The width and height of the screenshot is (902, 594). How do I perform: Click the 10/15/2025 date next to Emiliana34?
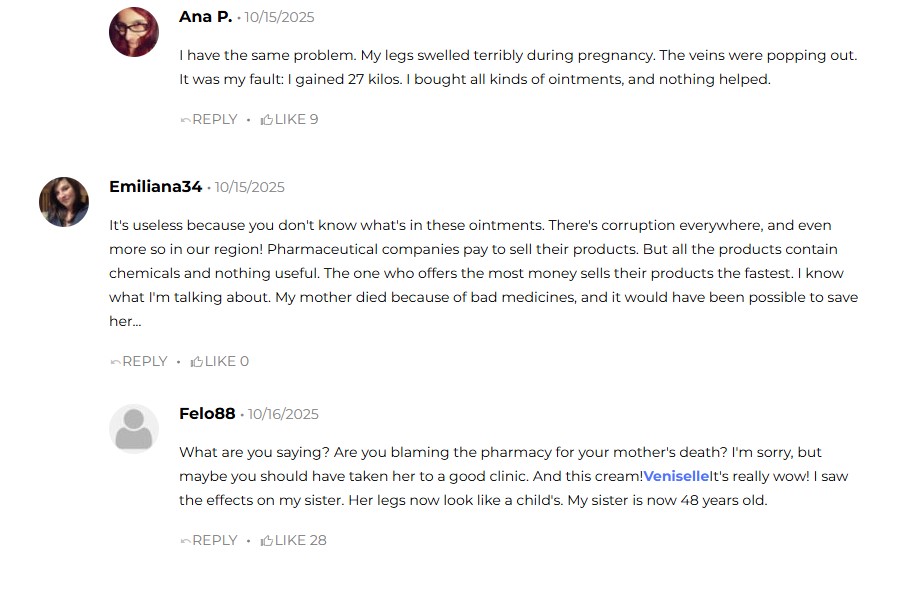(249, 188)
